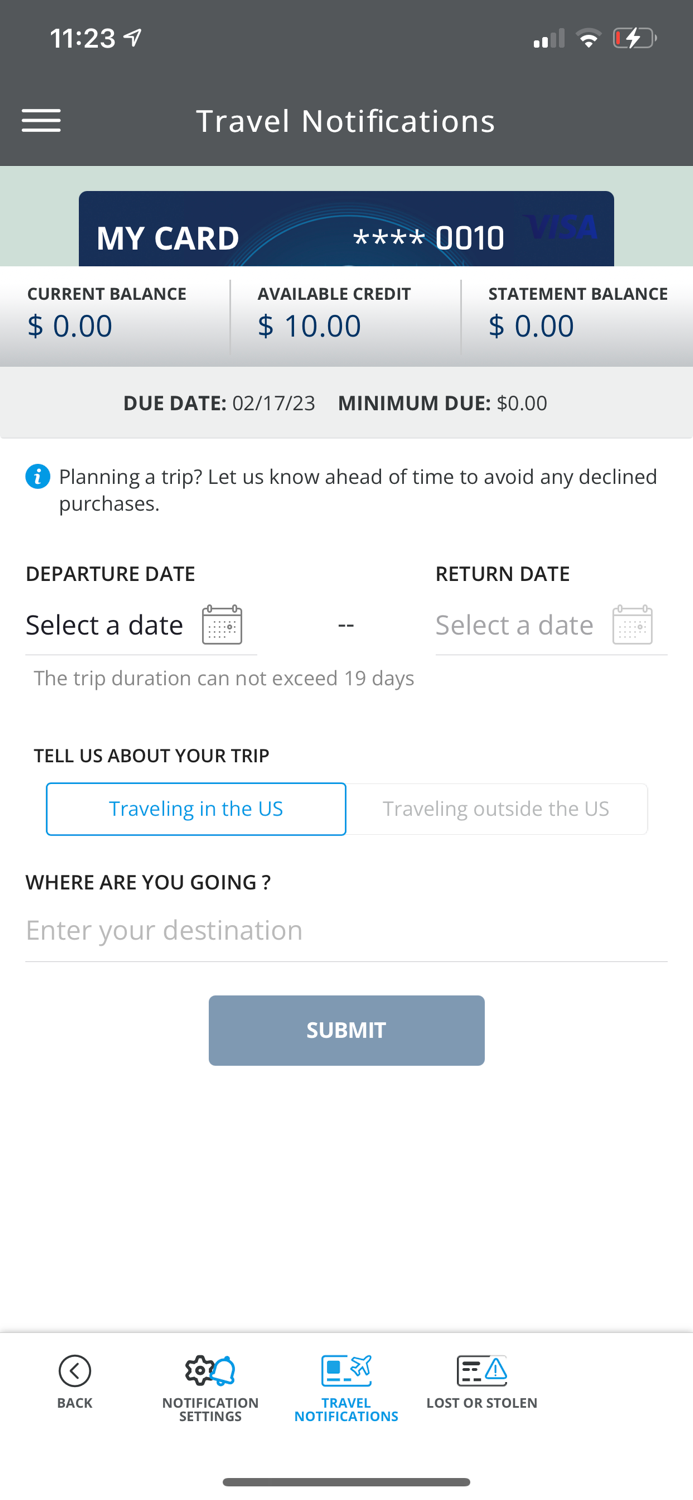Tap the My Card Visa image
The height and width of the screenshot is (1500, 693).
[346, 230]
